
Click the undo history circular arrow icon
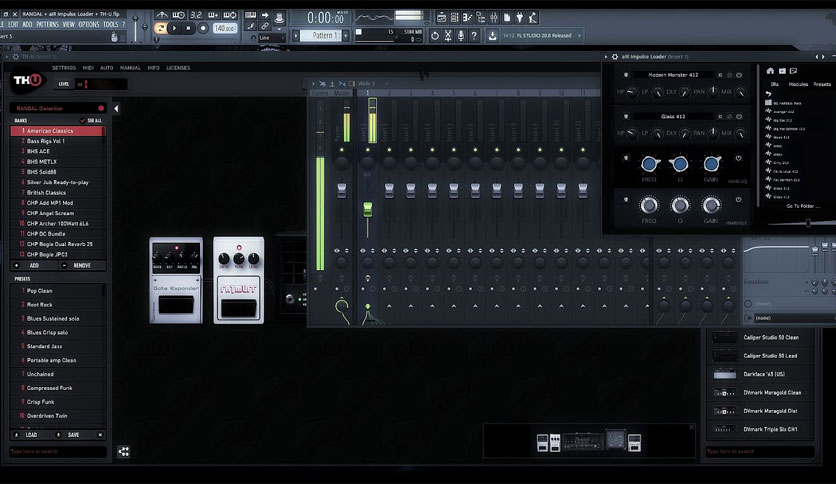click(435, 36)
